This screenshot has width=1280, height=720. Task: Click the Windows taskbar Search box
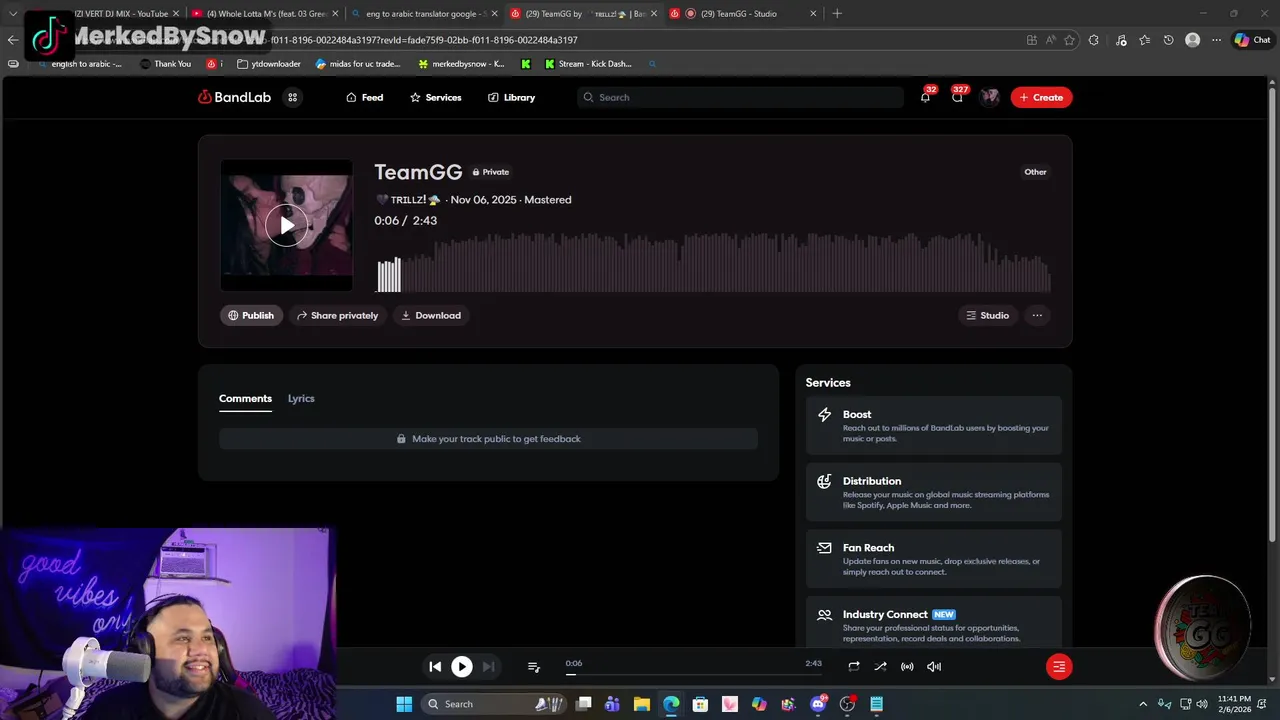(494, 704)
